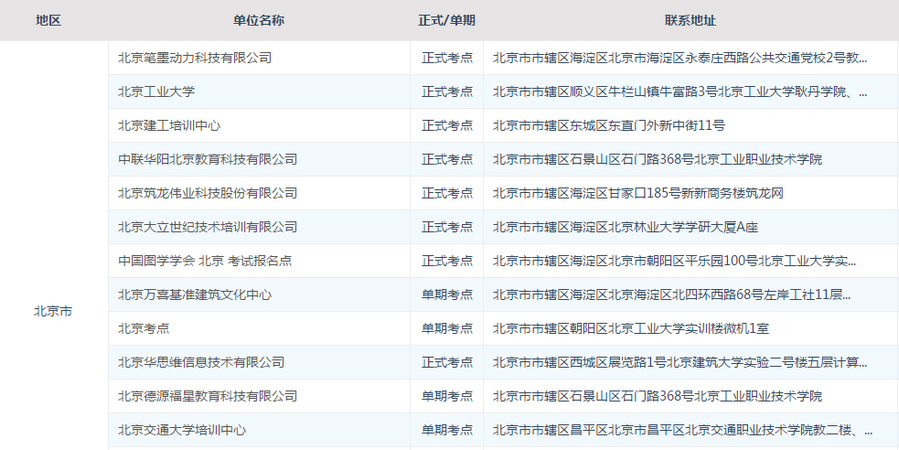Select the 北京市 region cell
This screenshot has height=450, width=899.
tap(53, 312)
